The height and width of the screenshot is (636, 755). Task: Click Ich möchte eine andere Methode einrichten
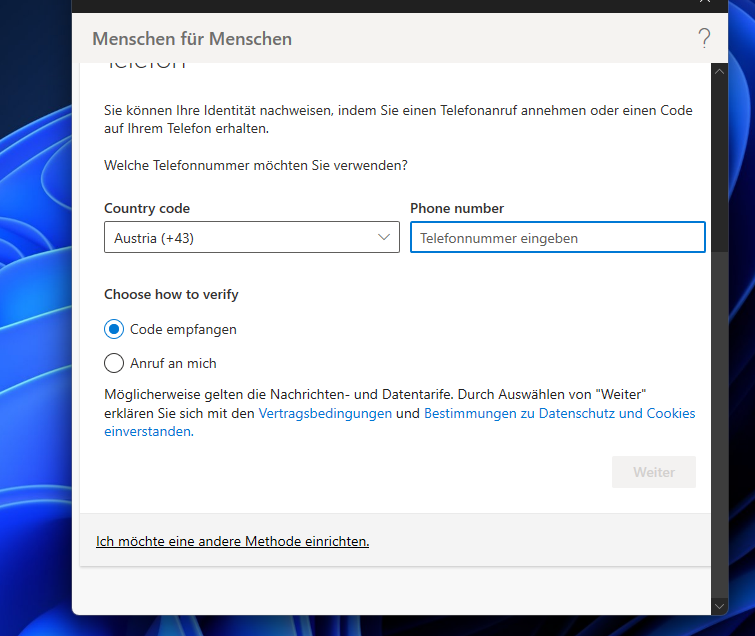(232, 541)
